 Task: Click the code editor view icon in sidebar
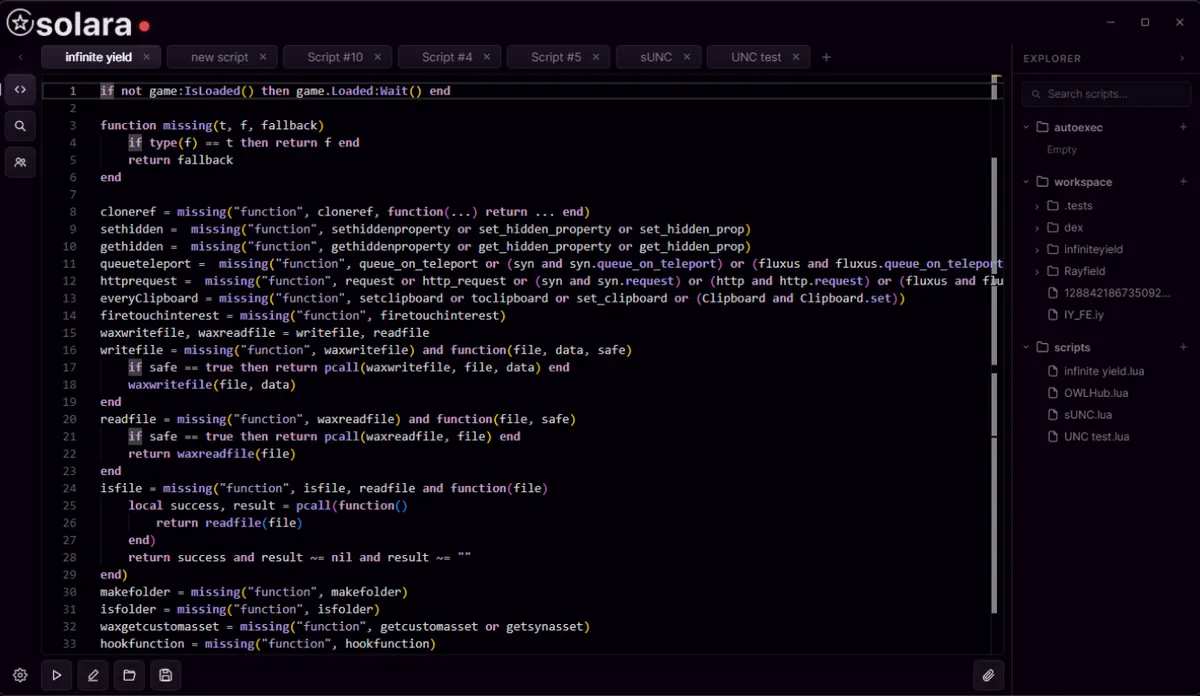(x=20, y=90)
